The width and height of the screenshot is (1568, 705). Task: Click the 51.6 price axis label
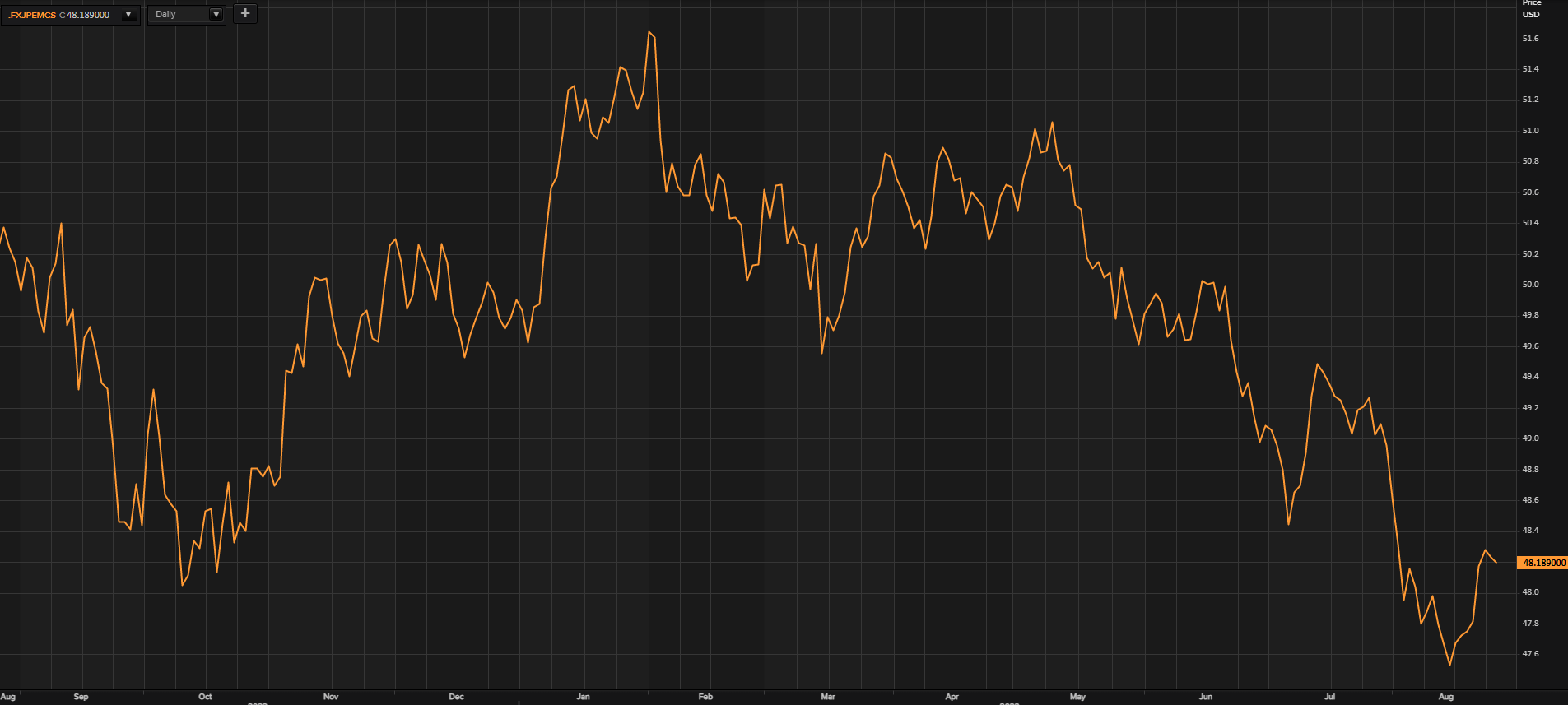coord(1530,39)
